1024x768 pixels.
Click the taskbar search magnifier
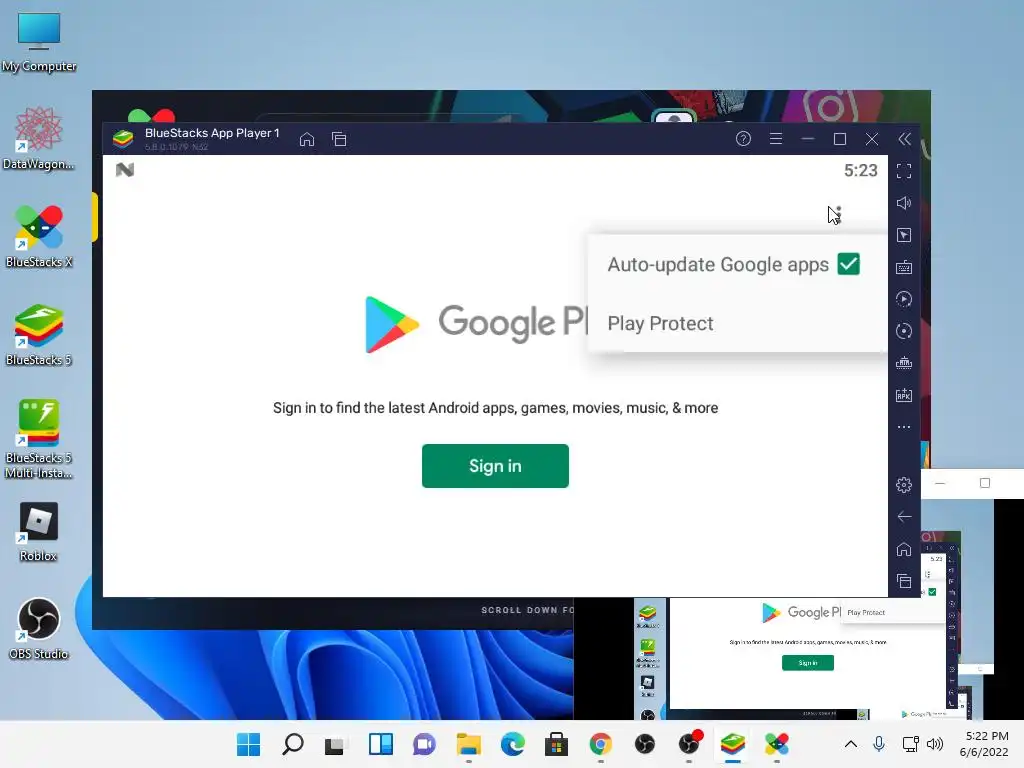coord(293,744)
